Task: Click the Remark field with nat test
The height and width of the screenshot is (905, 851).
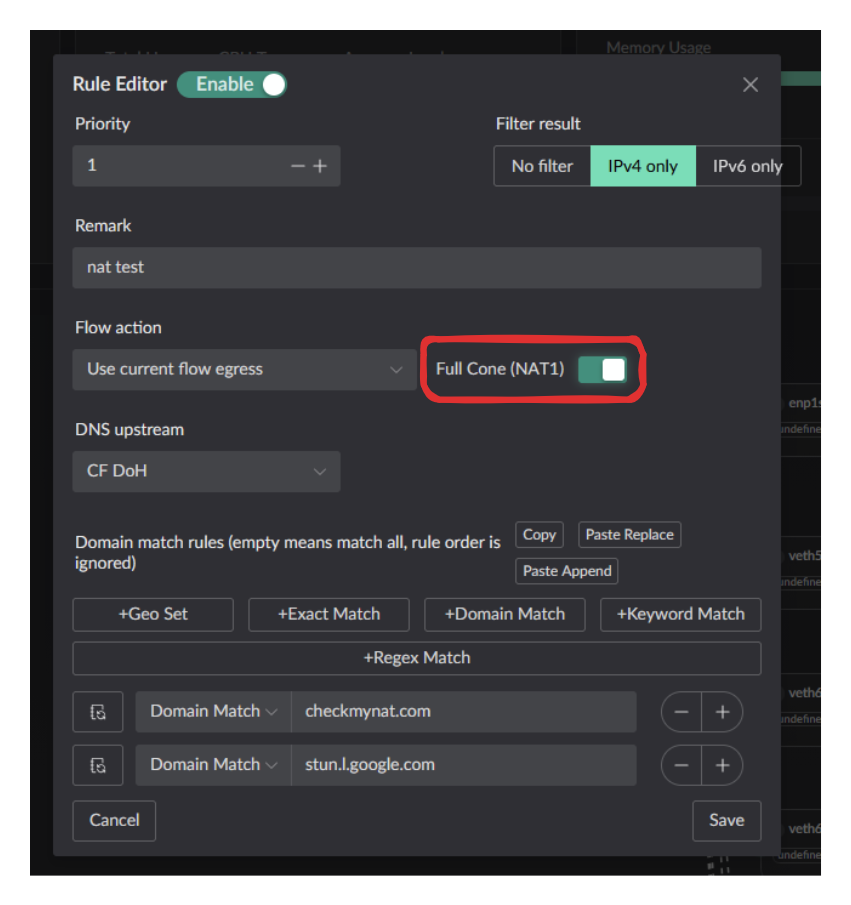Action: (416, 267)
